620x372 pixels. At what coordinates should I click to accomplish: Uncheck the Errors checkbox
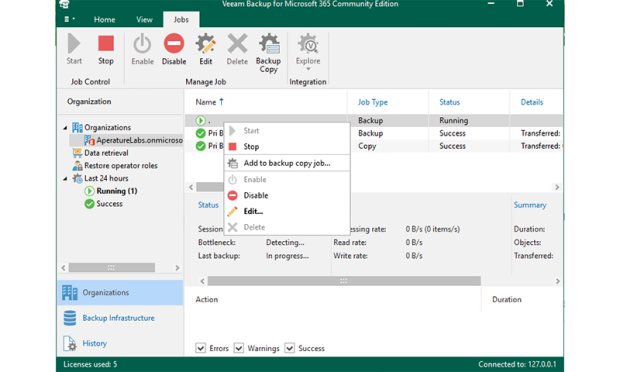(201, 348)
